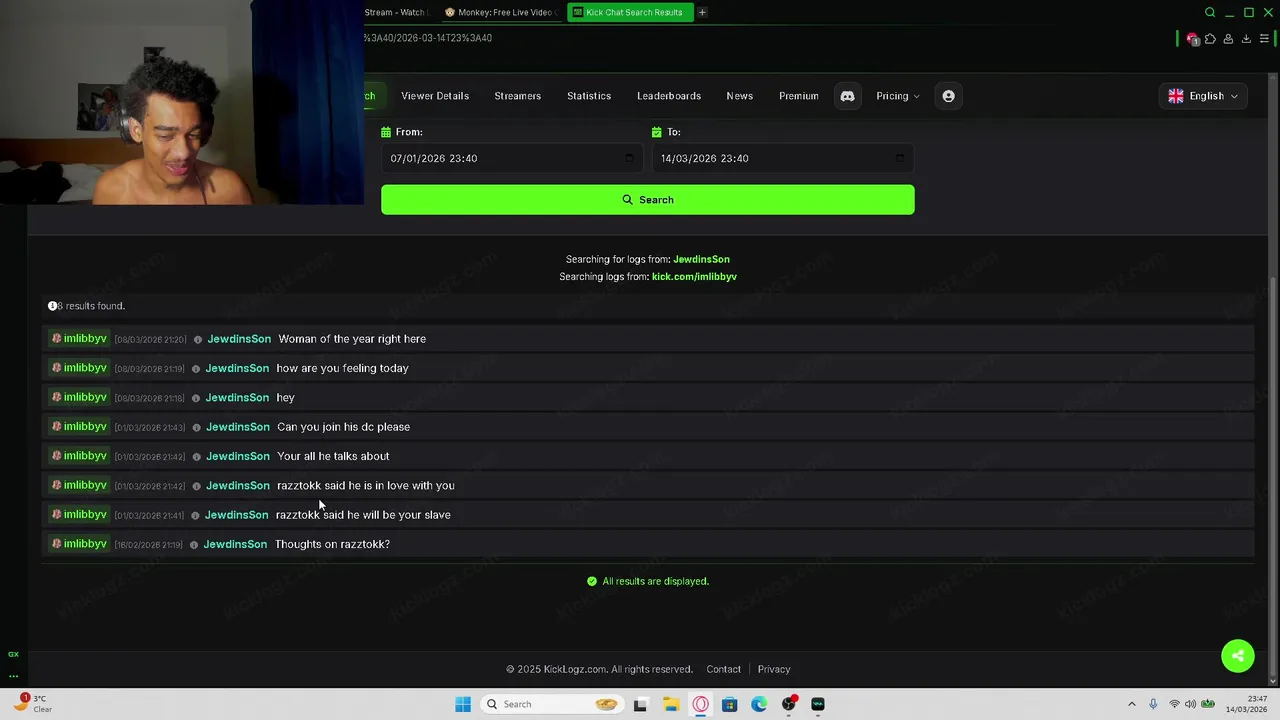This screenshot has height=720, width=1280.
Task: Click the Windows taskbar Search box
Action: tap(550, 704)
